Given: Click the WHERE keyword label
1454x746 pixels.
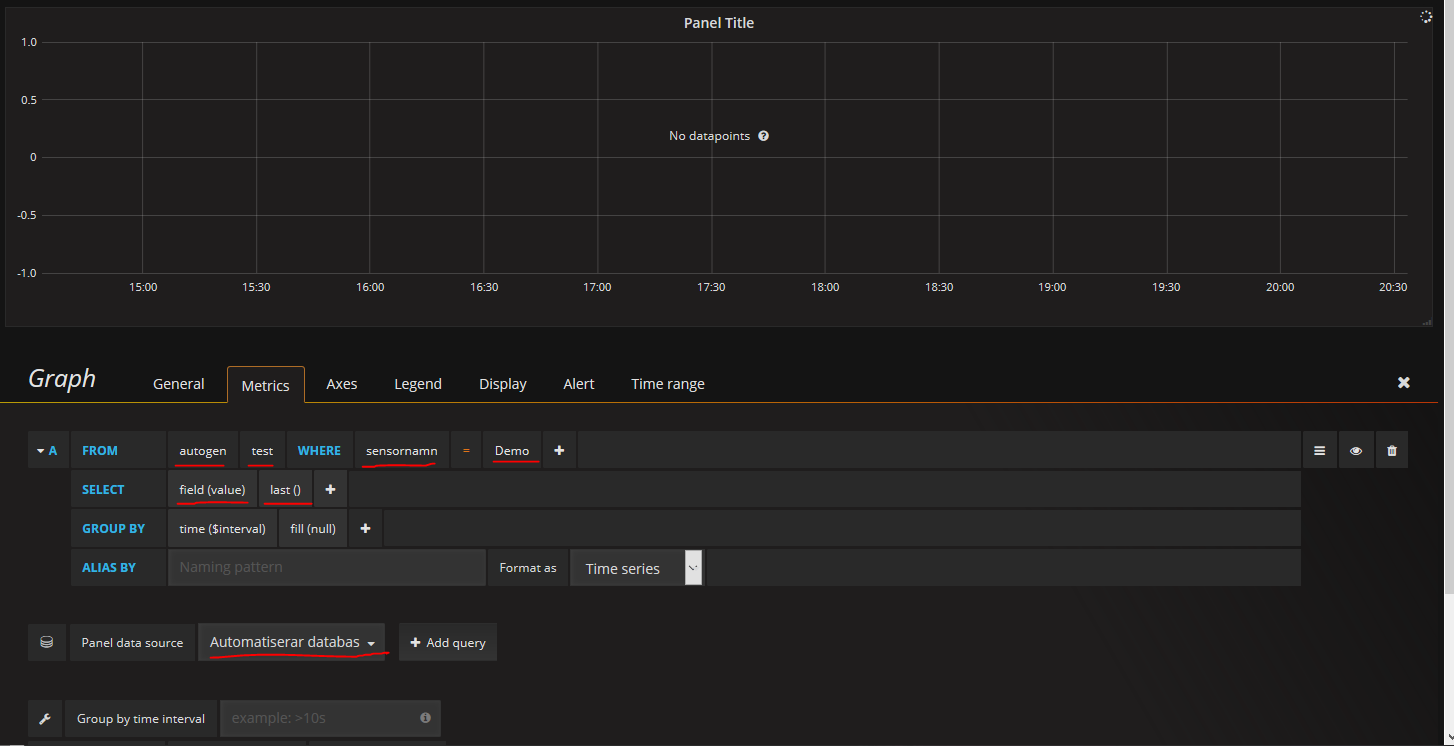Looking at the screenshot, I should click(x=320, y=451).
